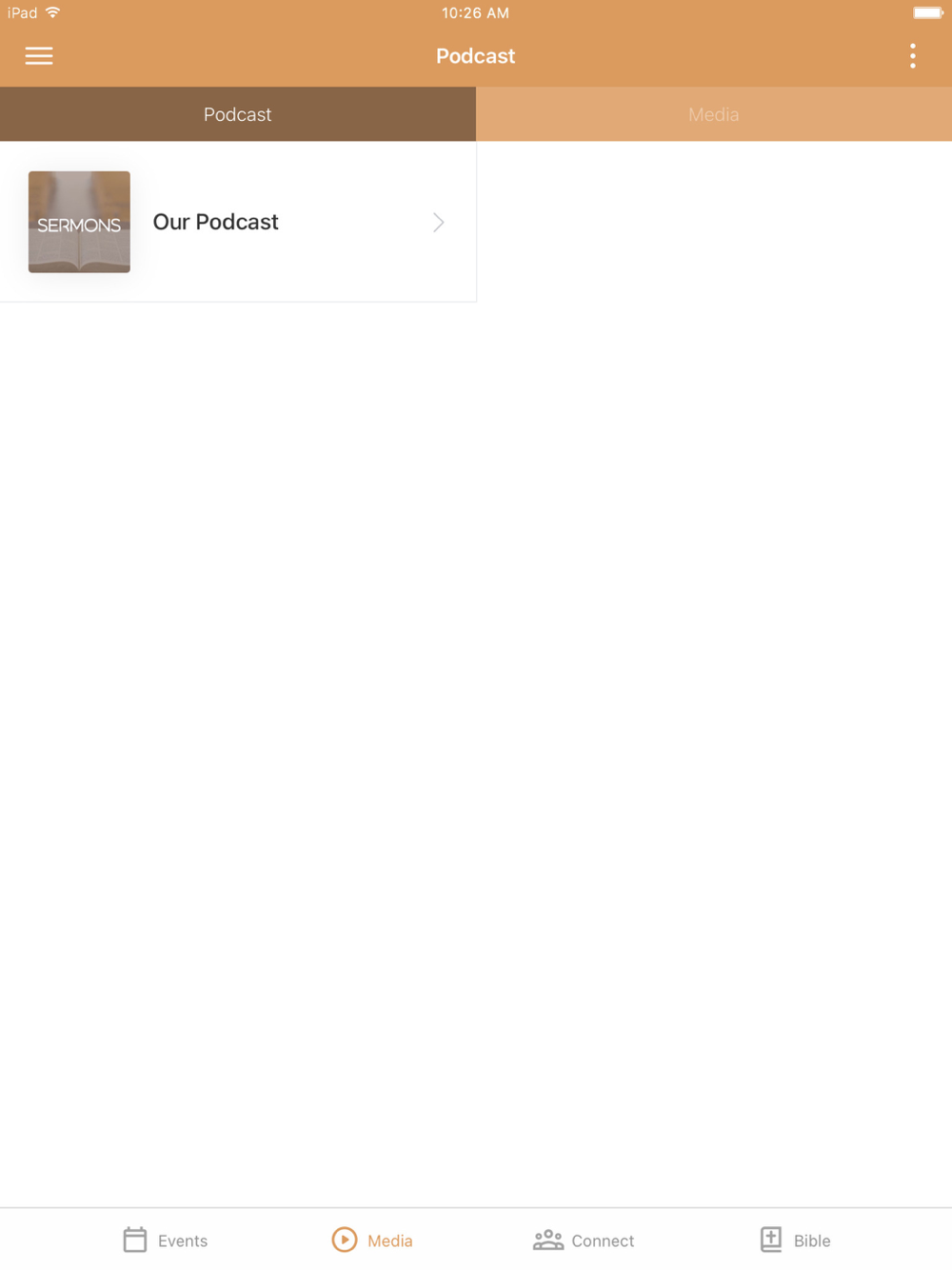
Task: Select the Our Podcast title text
Action: pos(216,222)
